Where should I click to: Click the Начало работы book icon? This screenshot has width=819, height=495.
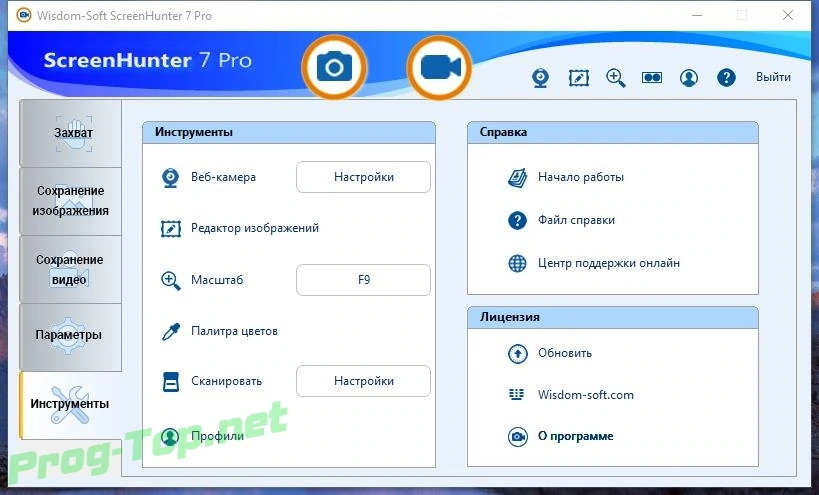[x=518, y=178]
